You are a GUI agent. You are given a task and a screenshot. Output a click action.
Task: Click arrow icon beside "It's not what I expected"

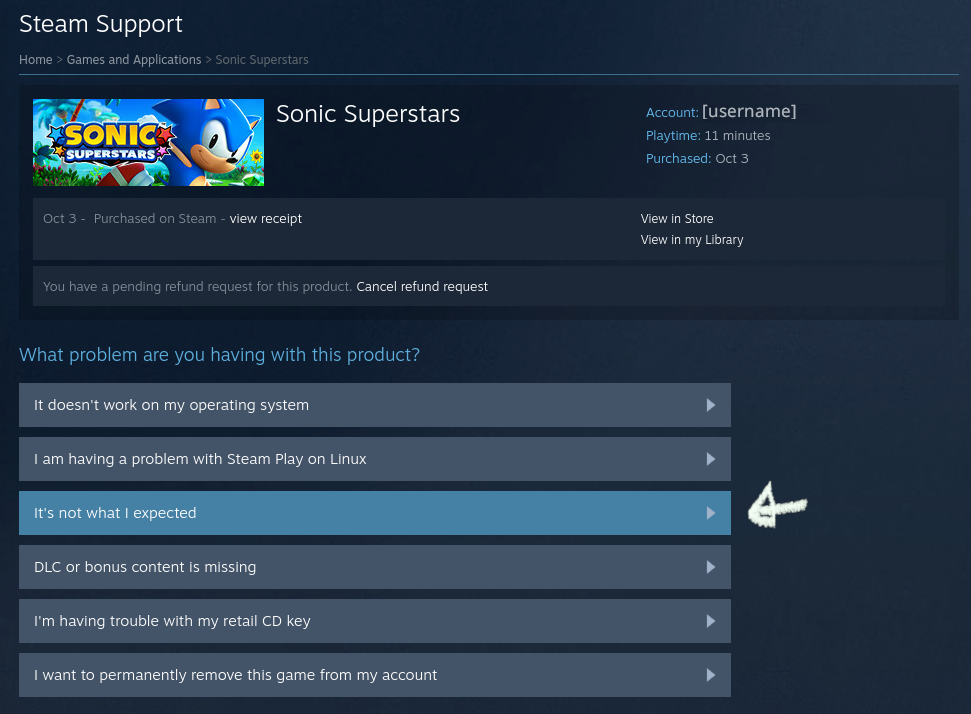click(710, 513)
